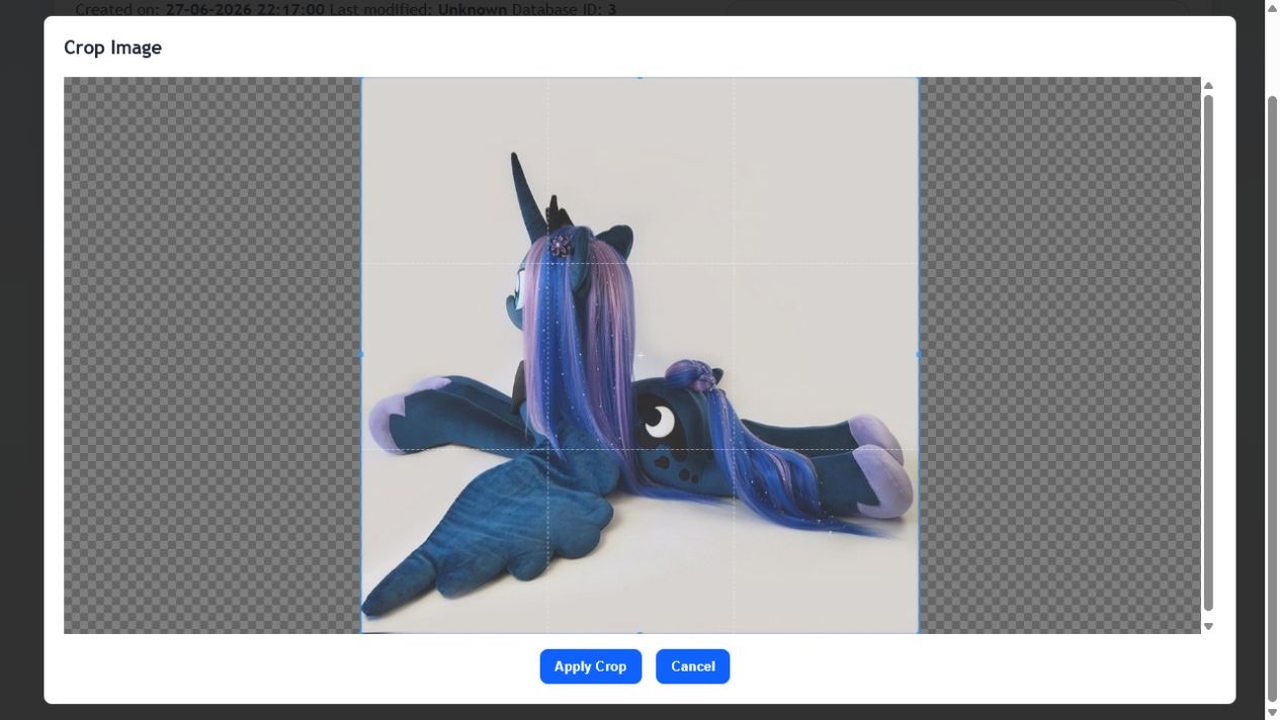The width and height of the screenshot is (1280, 720).
Task: Cancel the crop dialog
Action: [x=693, y=667]
